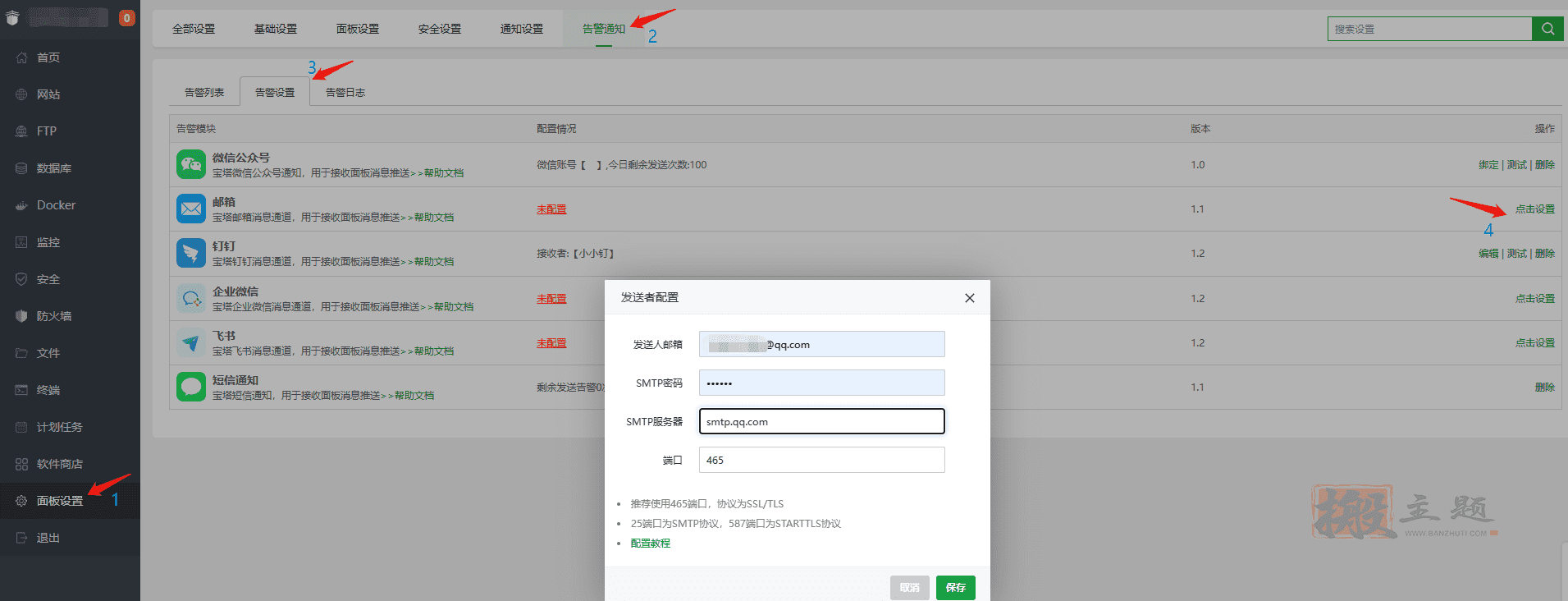Click 未配置 status in the 邮箱 row
1568x601 pixels.
[x=551, y=209]
